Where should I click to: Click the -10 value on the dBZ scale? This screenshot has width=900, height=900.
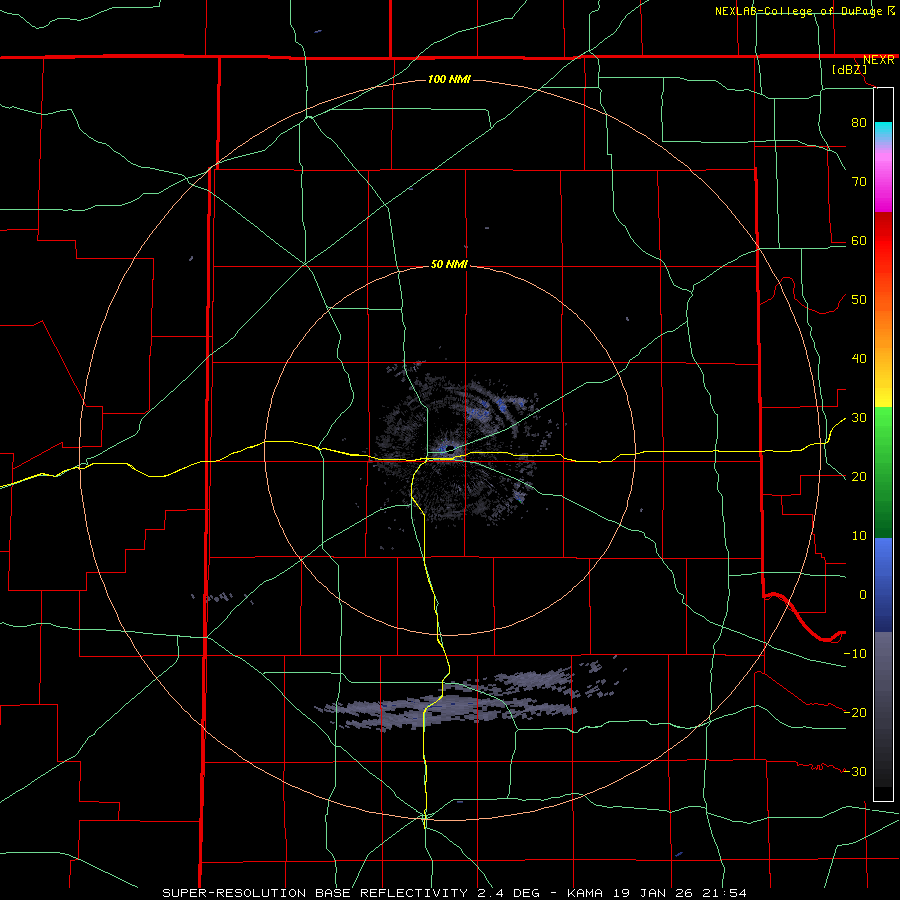point(855,654)
